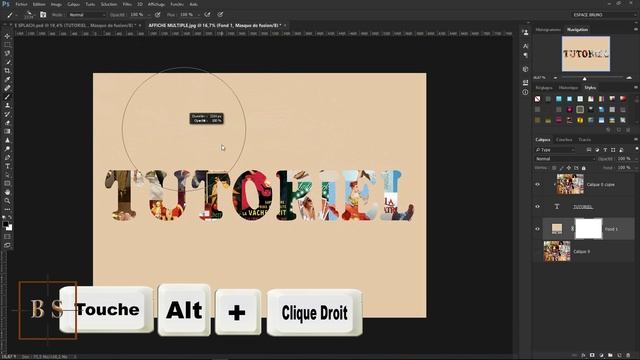Select the Hand tool
The width and height of the screenshot is (640, 360).
[x=7, y=192]
